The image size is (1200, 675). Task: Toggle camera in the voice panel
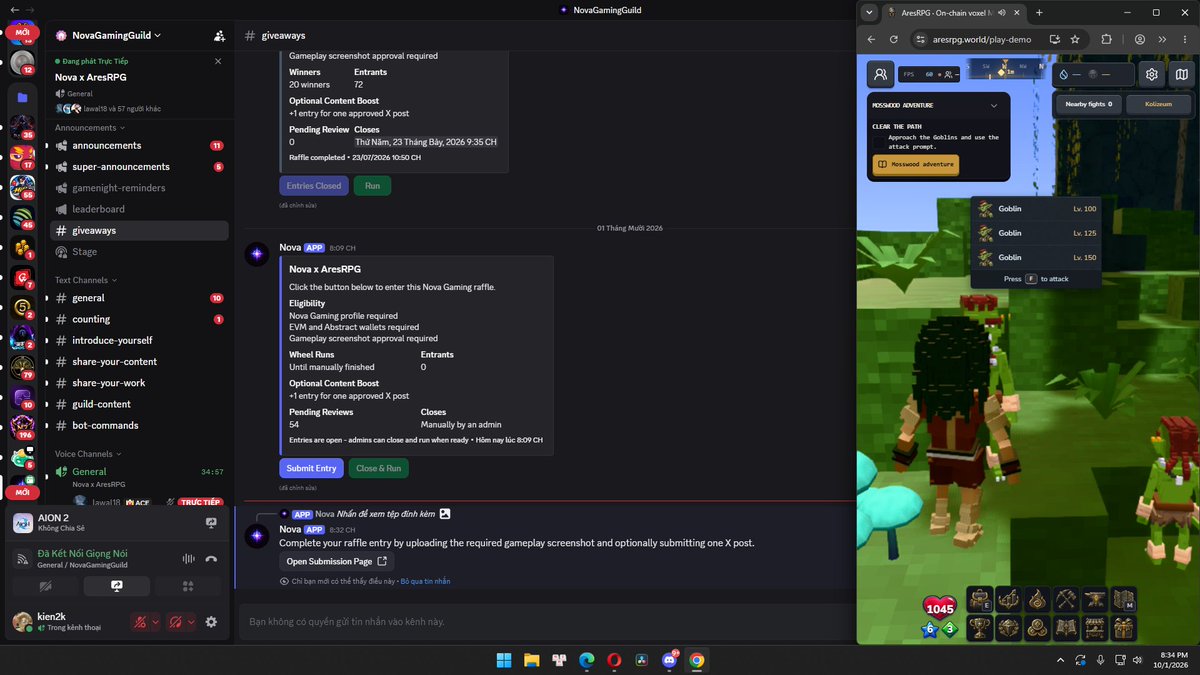coord(45,587)
